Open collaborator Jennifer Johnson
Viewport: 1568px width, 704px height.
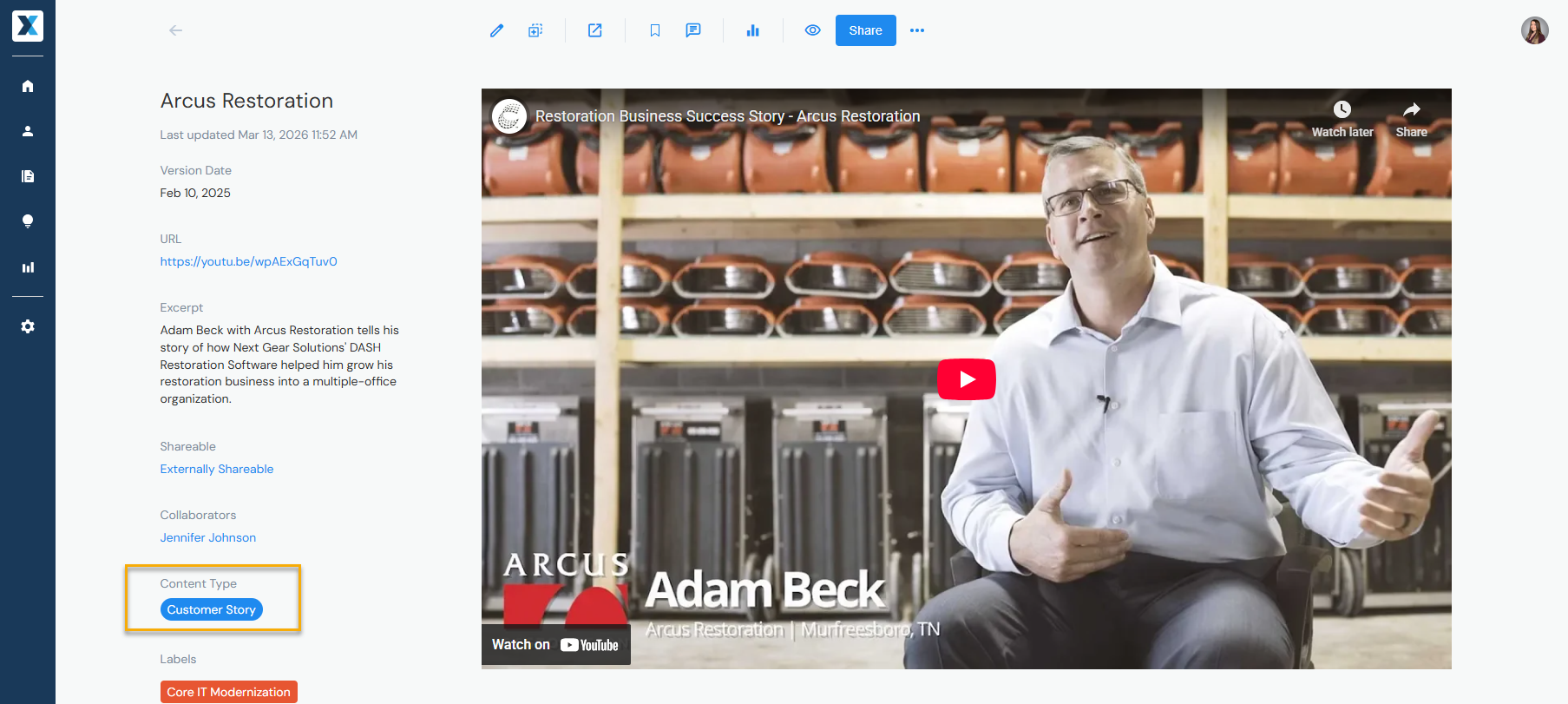pyautogui.click(x=208, y=537)
